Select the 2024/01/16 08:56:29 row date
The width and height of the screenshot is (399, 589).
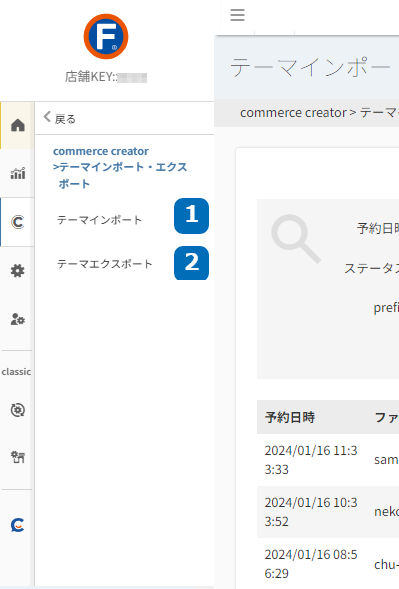coord(311,564)
